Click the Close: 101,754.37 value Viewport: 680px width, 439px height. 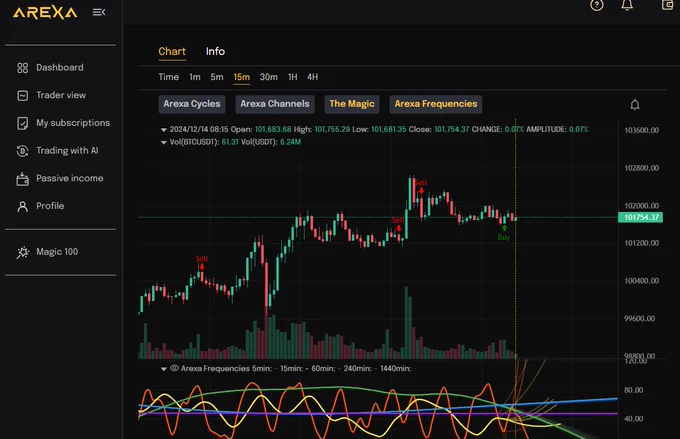coord(451,129)
